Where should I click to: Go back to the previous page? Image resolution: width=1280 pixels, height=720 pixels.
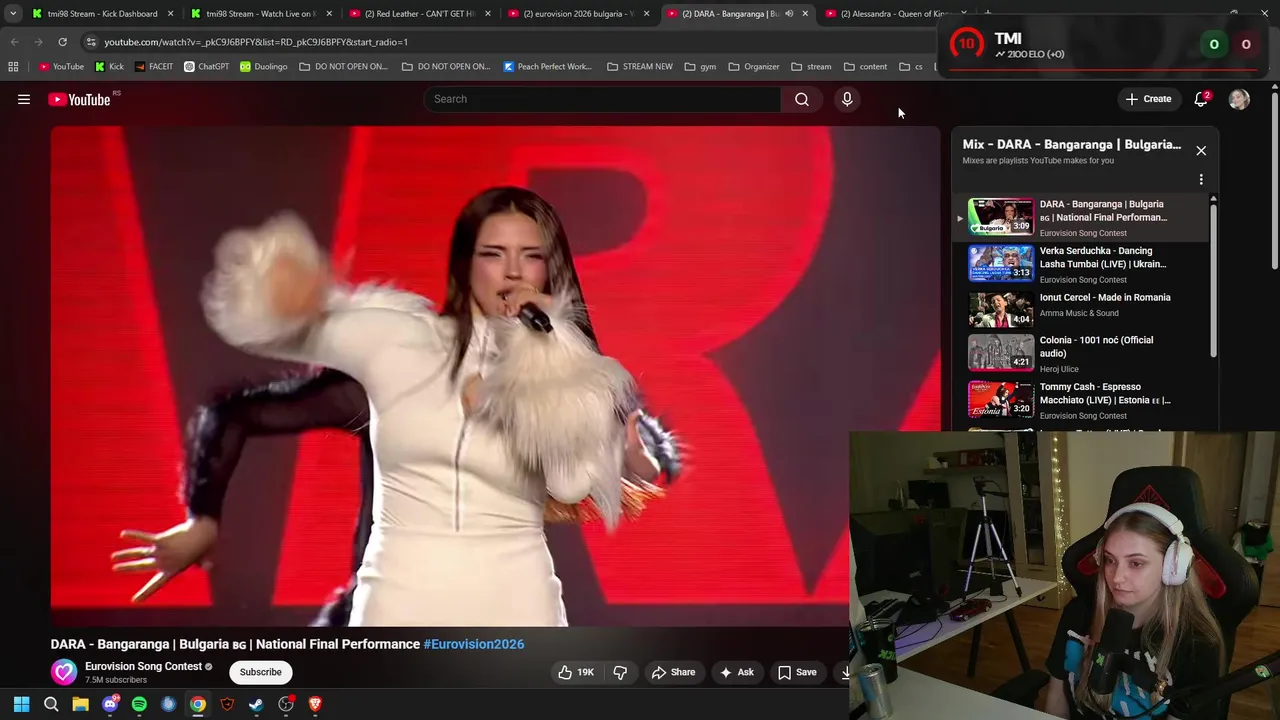(14, 42)
